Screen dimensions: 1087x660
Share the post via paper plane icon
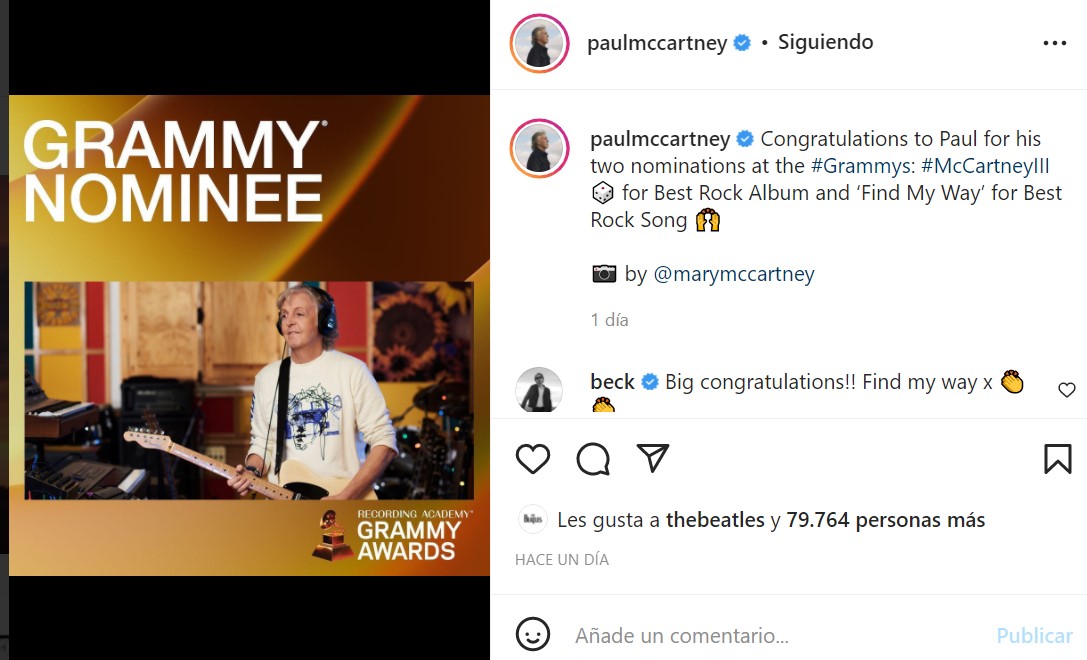point(652,458)
